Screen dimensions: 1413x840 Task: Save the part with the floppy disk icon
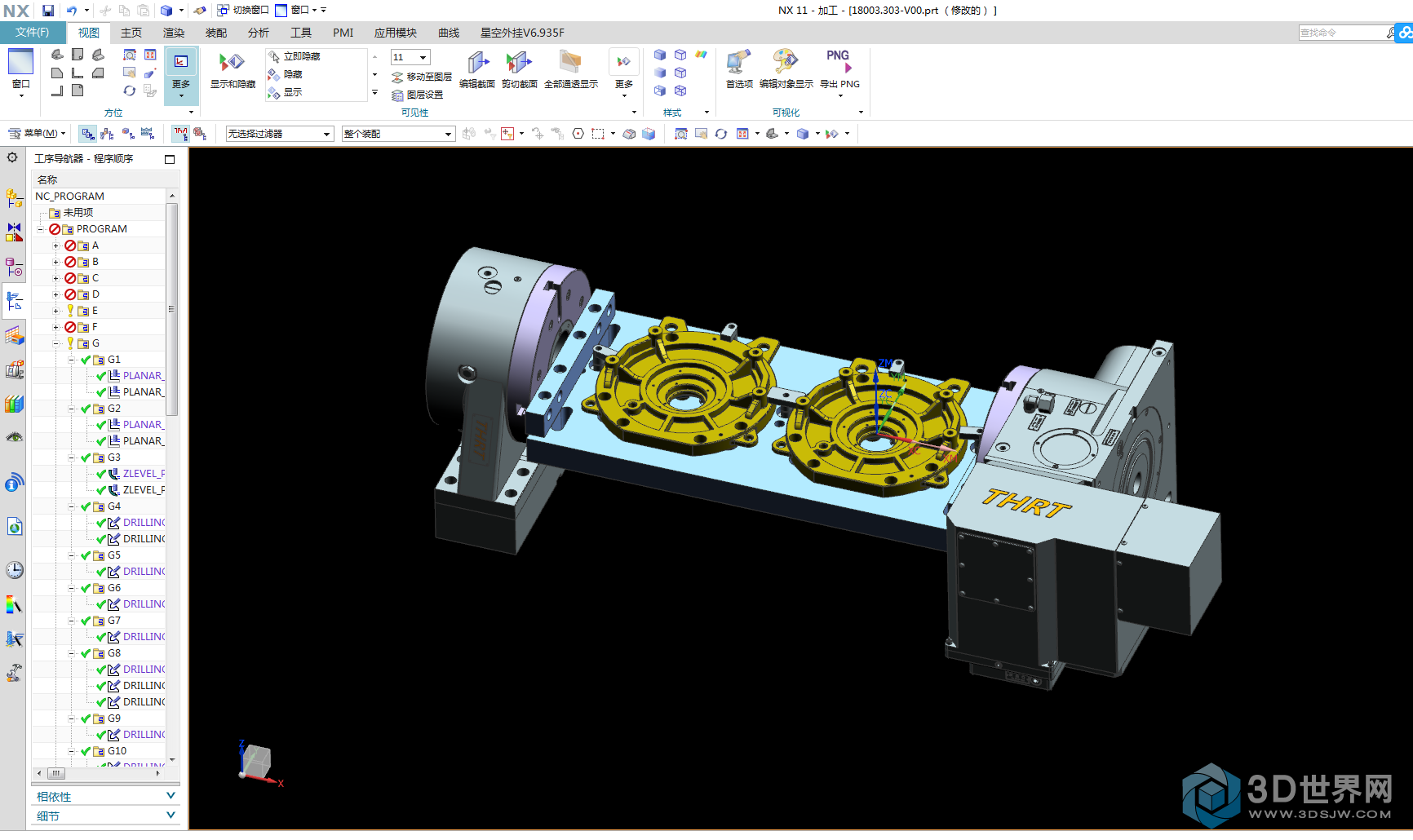48,11
